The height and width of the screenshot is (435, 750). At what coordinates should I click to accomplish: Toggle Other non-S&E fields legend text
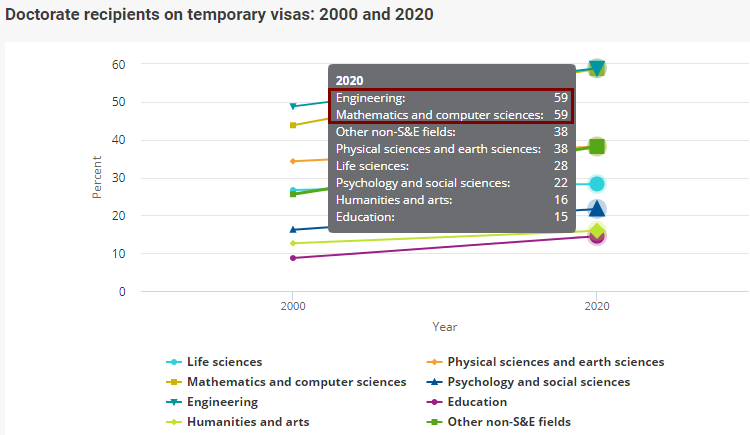click(509, 422)
